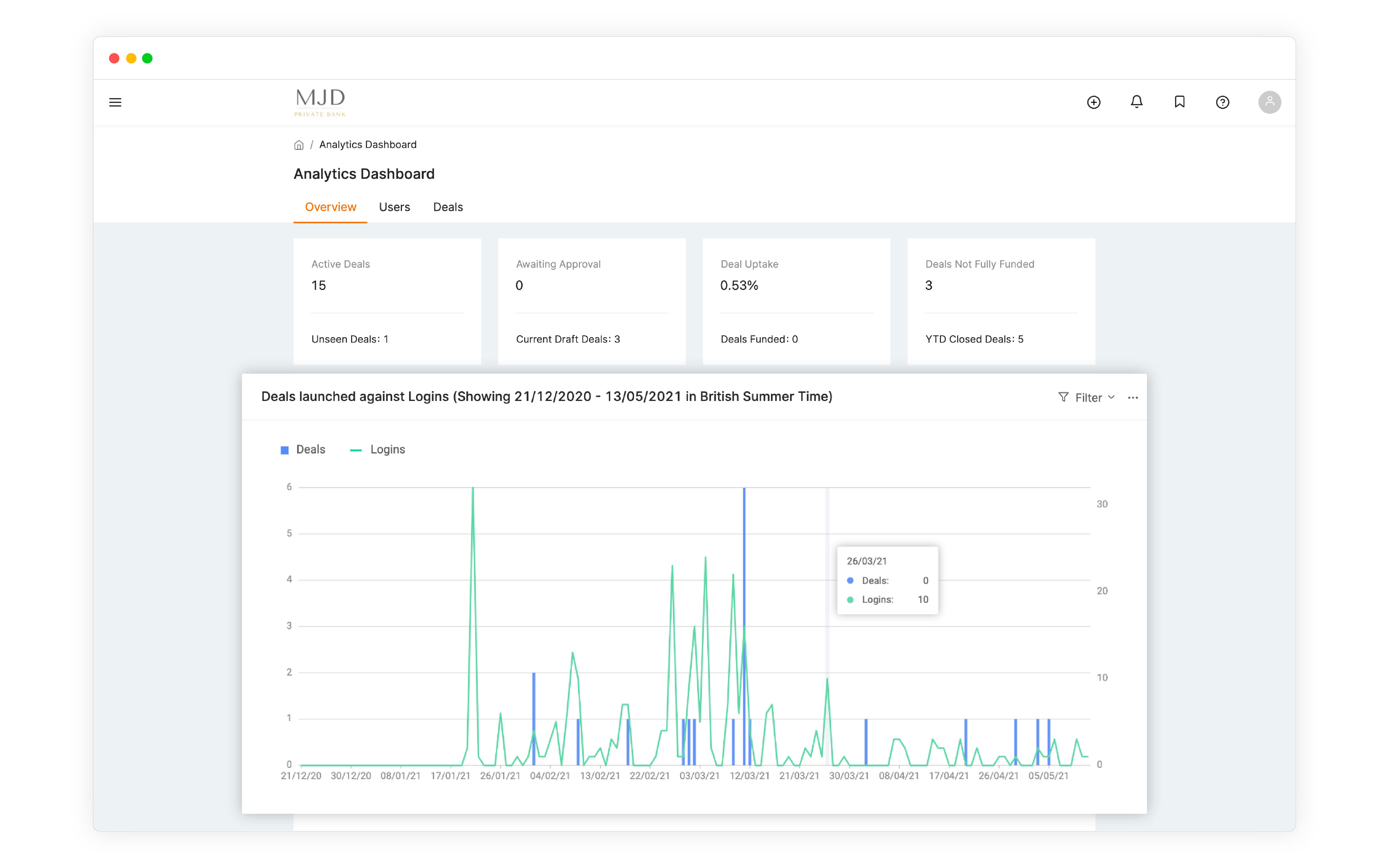This screenshot has width=1389, height=868.
Task: Click the funnel filter icon
Action: pyautogui.click(x=1063, y=397)
